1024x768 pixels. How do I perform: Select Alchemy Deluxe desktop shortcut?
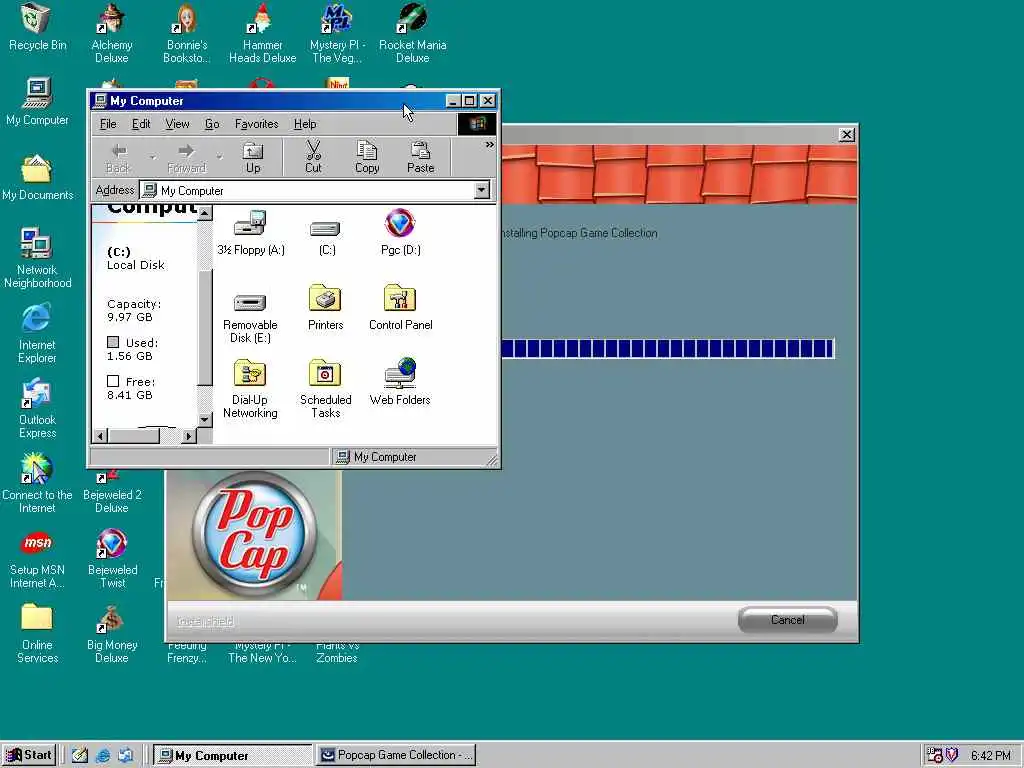pyautogui.click(x=112, y=34)
